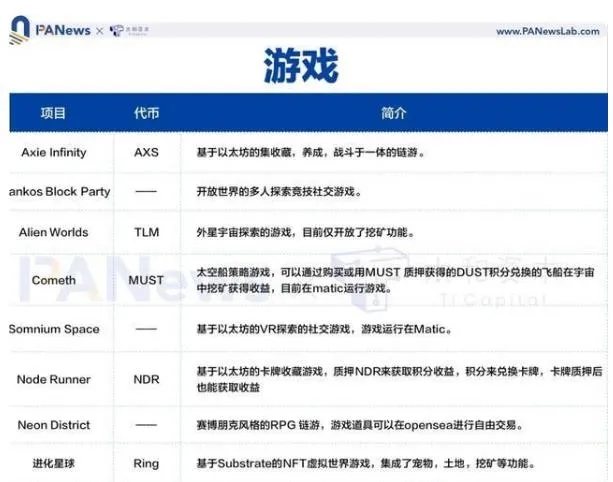The image size is (613, 482).
Task: Click the Somnium Space VR description
Action: click(324, 330)
